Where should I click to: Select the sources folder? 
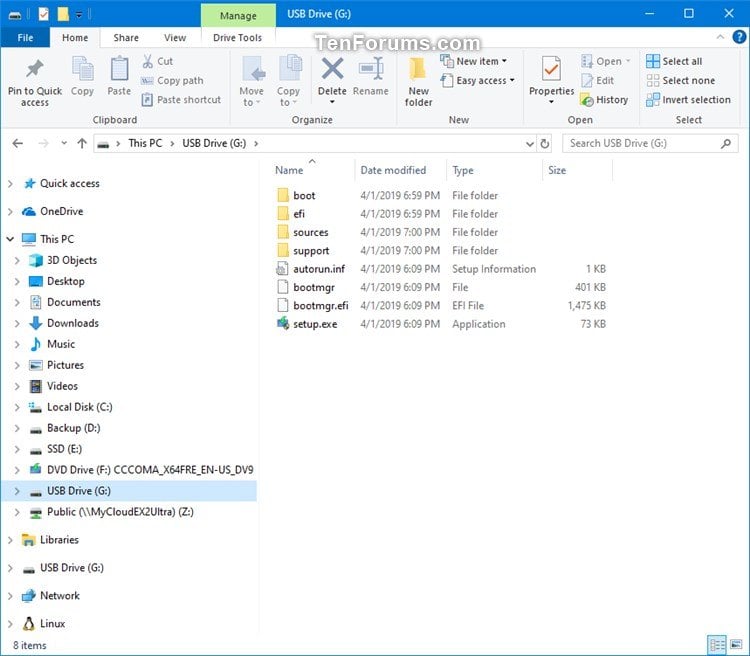(310, 232)
